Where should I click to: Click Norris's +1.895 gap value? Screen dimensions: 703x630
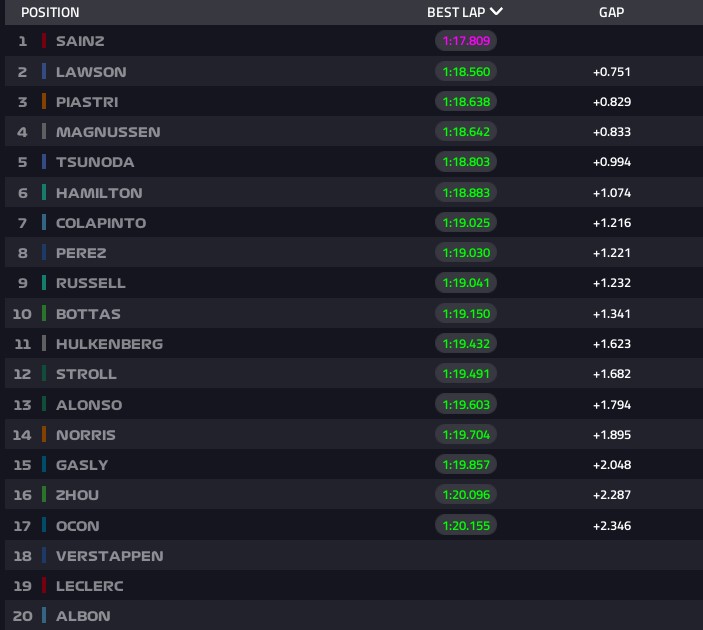coord(612,435)
